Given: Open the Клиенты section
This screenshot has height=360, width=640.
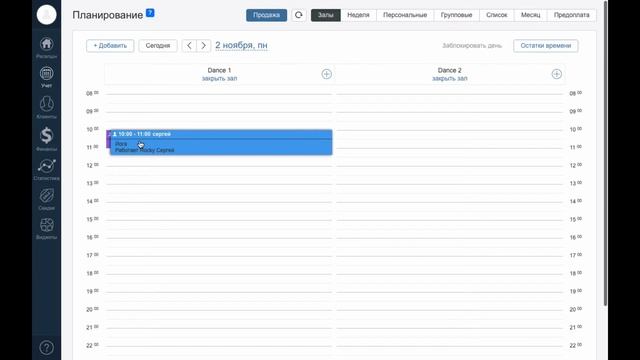Looking at the screenshot, I should (x=47, y=107).
